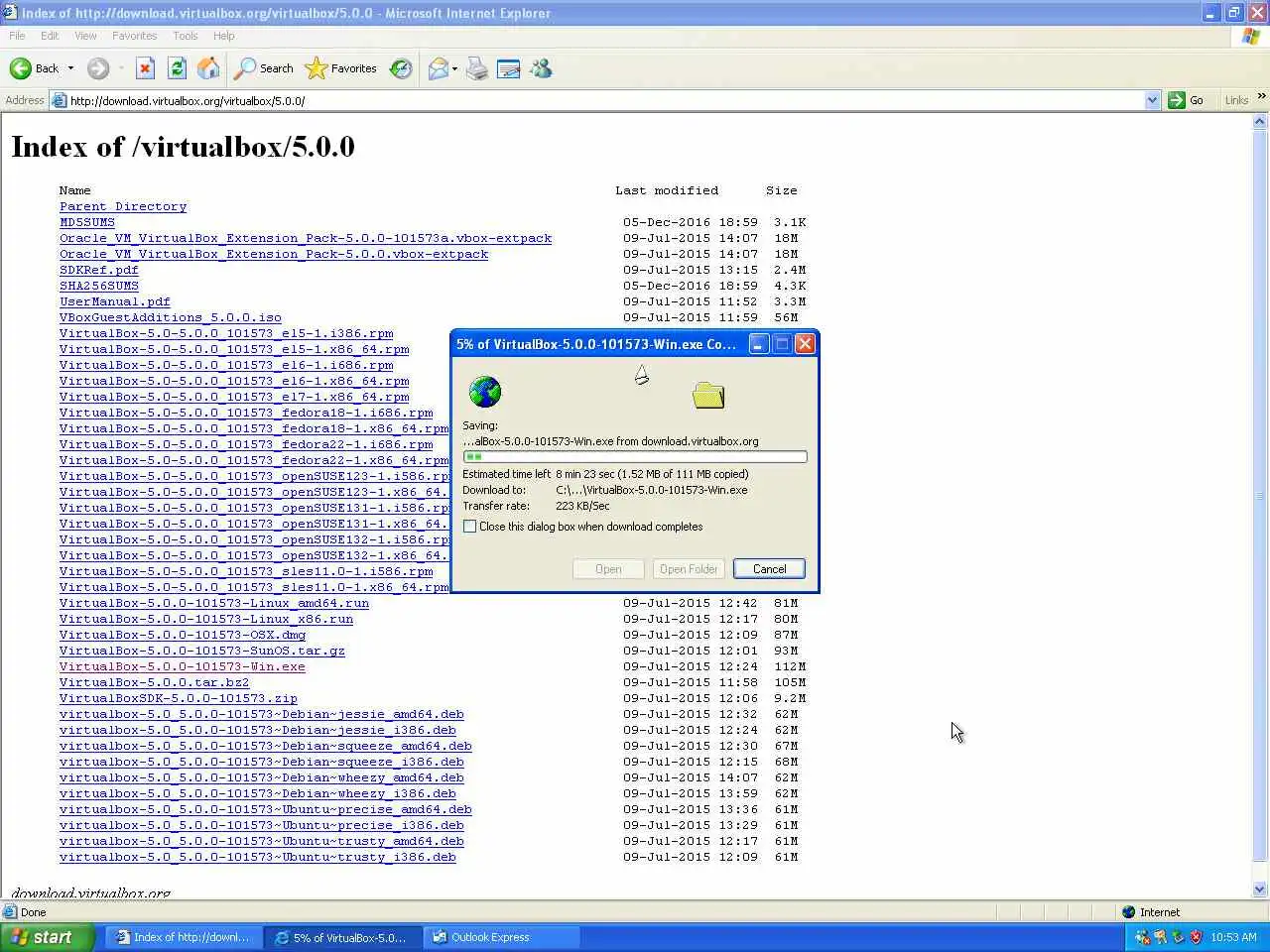Viewport: 1270px width, 952px height.
Task: Print the page with Print icon
Action: [477, 68]
